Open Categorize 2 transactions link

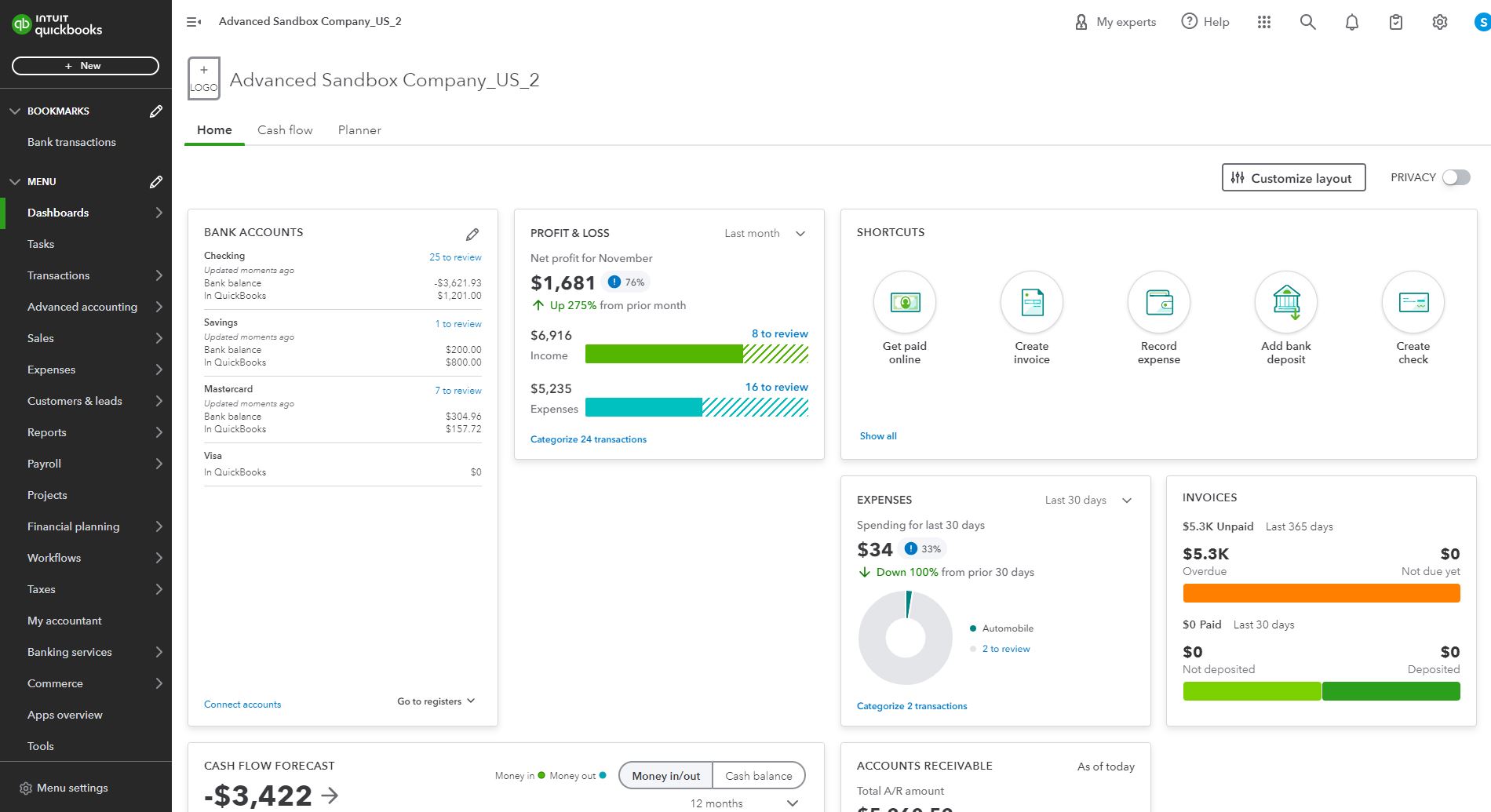point(912,706)
